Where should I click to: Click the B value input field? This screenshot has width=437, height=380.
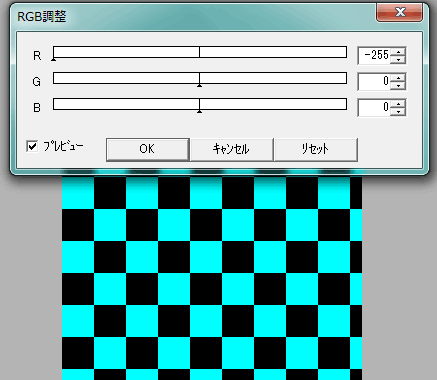coord(374,107)
